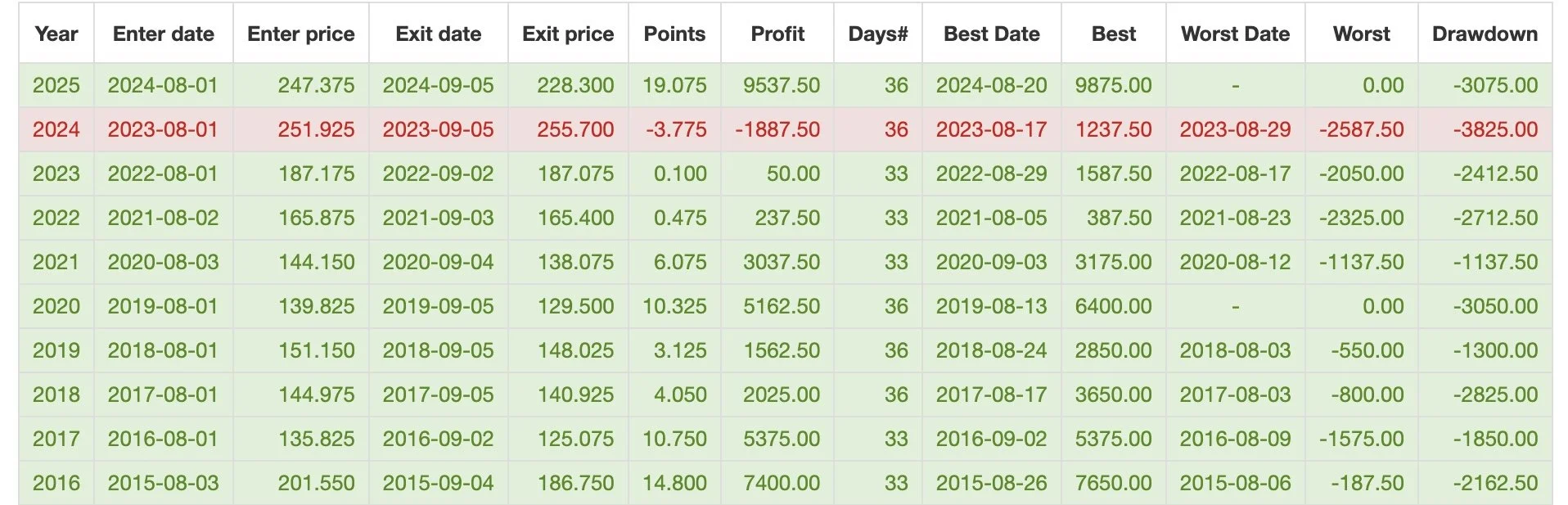Select the Days# column header
1568x505 pixels.
coord(878,34)
